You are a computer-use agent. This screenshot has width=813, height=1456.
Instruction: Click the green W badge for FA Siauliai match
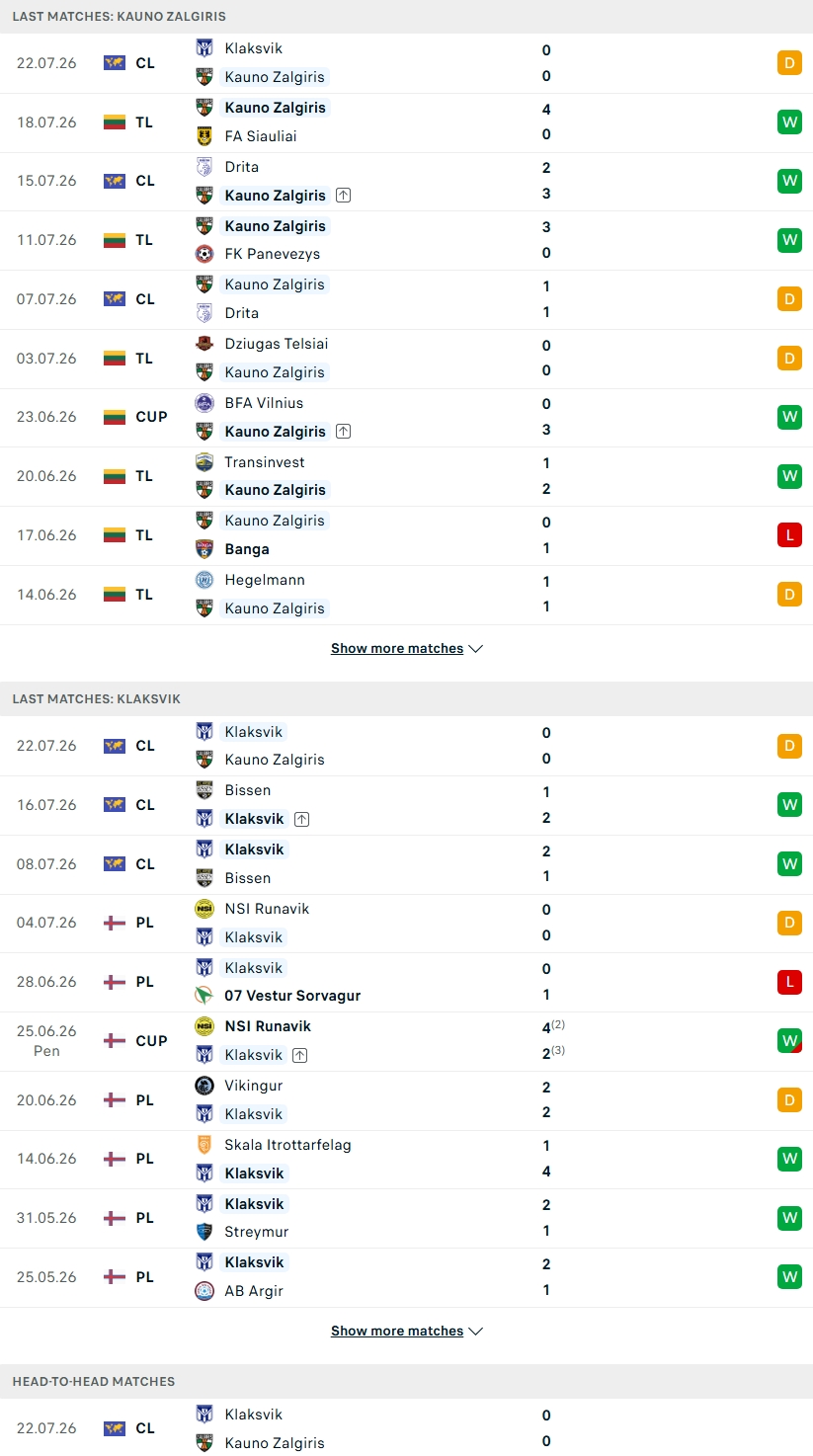tap(789, 122)
